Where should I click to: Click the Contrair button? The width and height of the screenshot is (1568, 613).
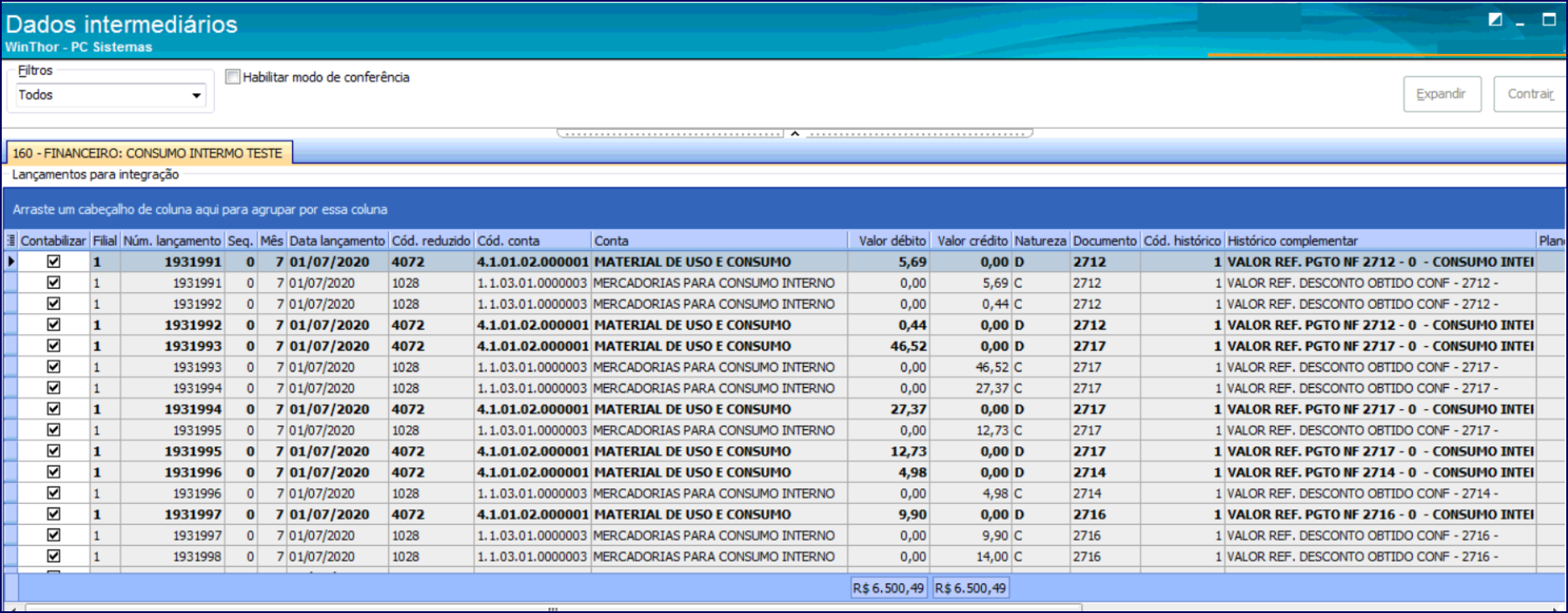click(x=1530, y=94)
